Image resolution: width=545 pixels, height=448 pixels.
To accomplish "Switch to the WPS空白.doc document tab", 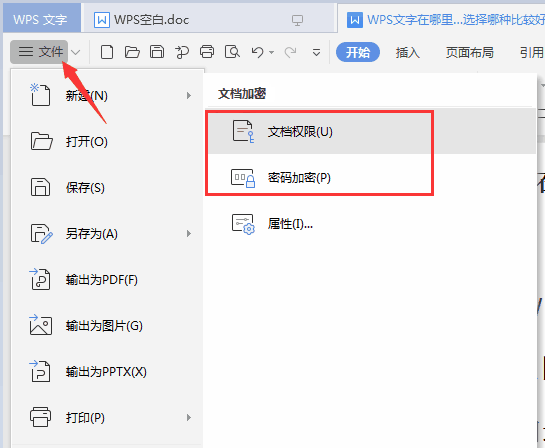I will click(209, 19).
